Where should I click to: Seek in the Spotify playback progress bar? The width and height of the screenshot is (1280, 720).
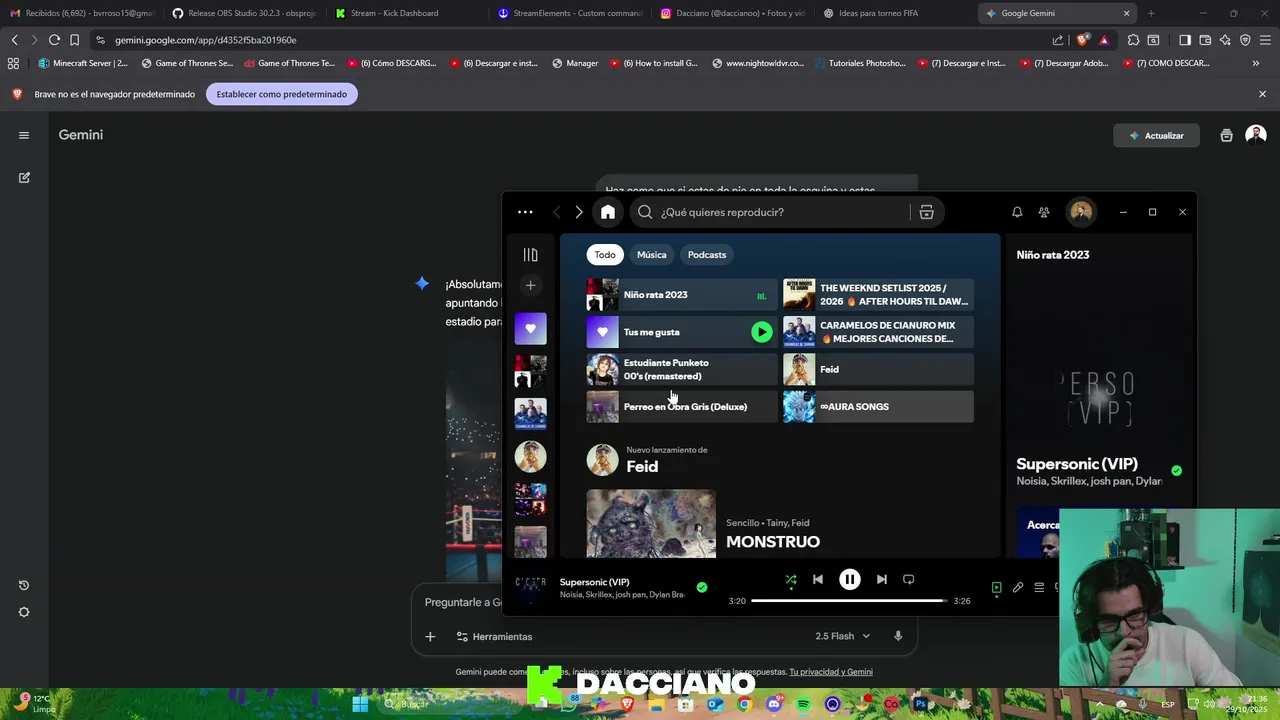[x=849, y=601]
